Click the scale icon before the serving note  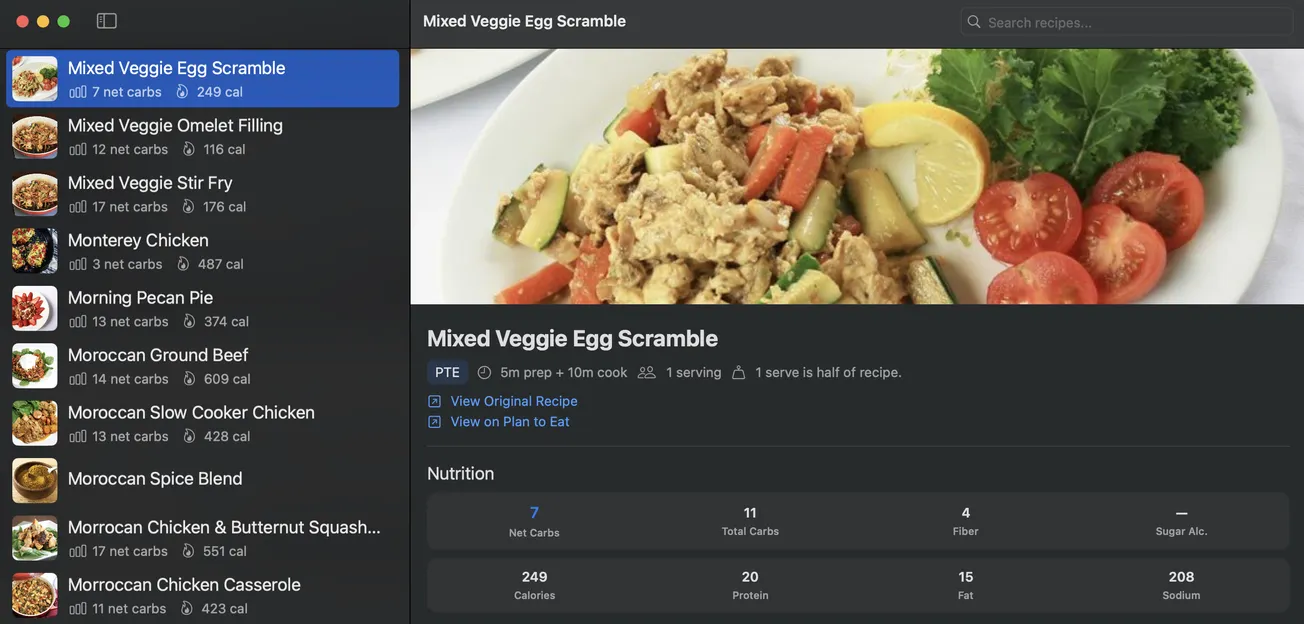(x=737, y=371)
